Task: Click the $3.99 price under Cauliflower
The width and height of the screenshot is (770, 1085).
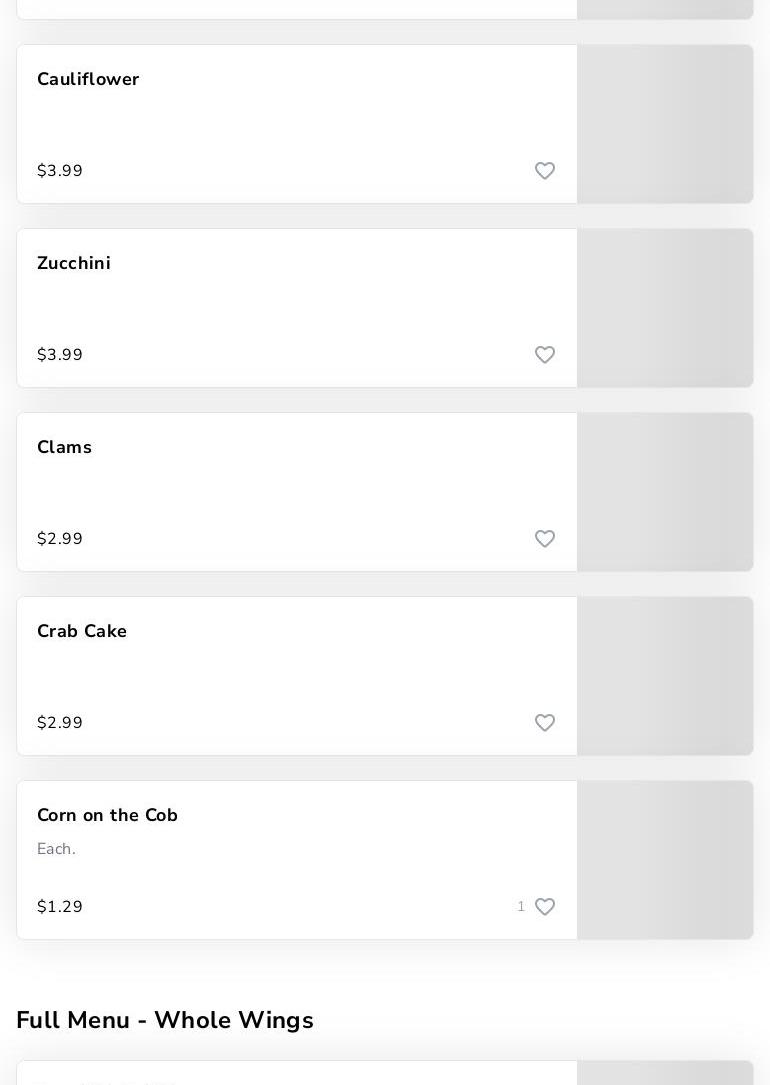Action: tap(59, 170)
